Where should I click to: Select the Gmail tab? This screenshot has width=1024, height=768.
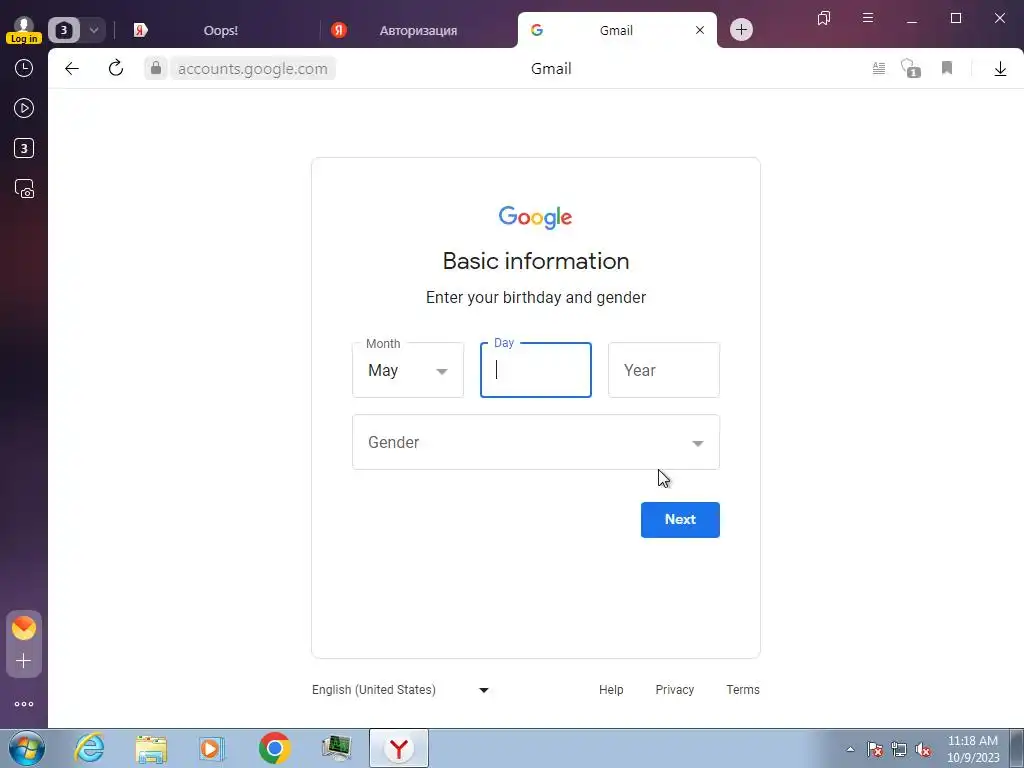coord(616,30)
